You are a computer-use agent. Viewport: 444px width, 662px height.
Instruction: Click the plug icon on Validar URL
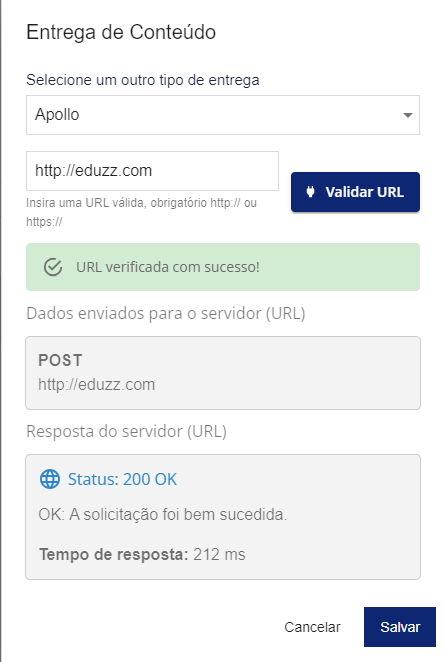[310, 192]
